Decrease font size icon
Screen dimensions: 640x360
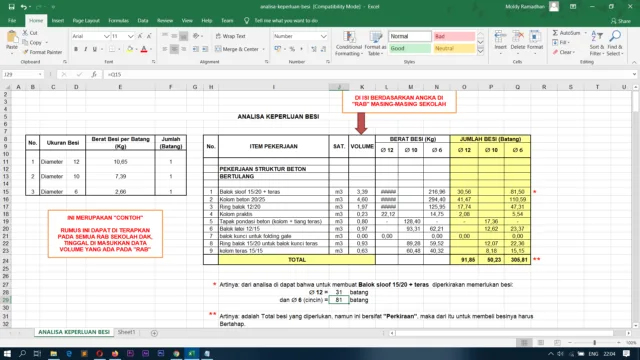click(x=149, y=36)
